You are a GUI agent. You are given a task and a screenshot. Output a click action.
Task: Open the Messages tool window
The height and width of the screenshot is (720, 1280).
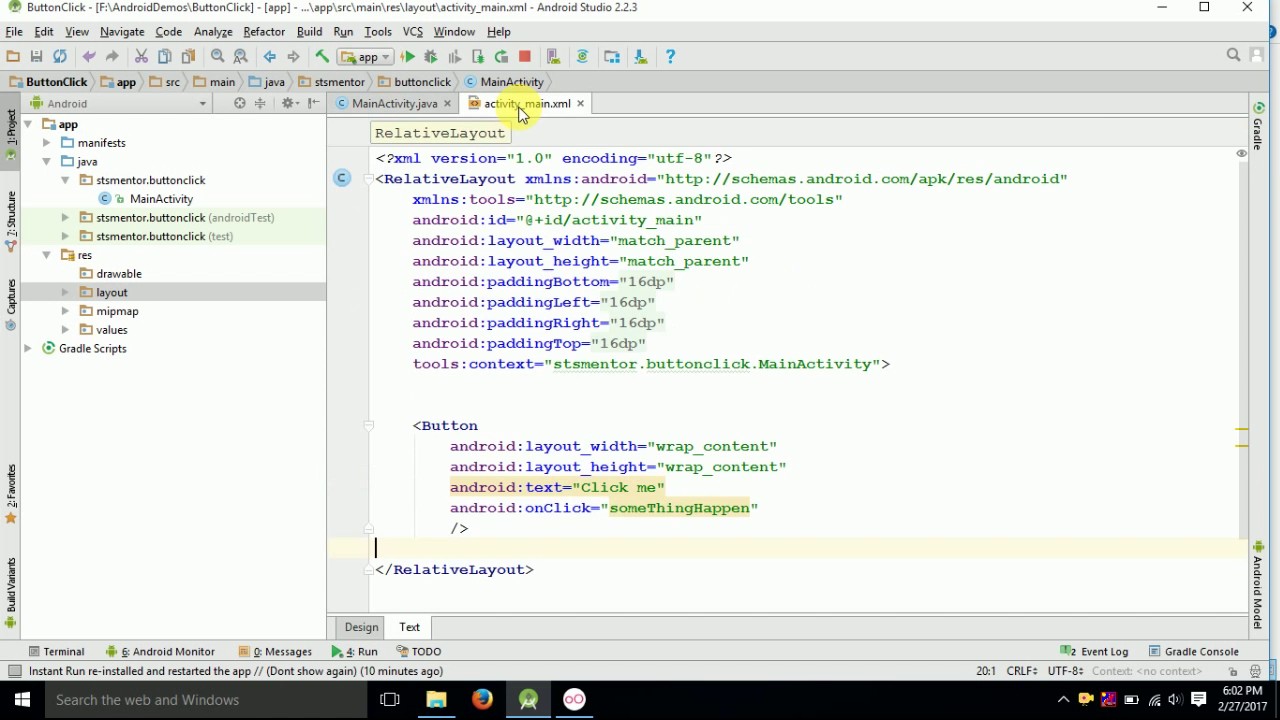[275, 651]
